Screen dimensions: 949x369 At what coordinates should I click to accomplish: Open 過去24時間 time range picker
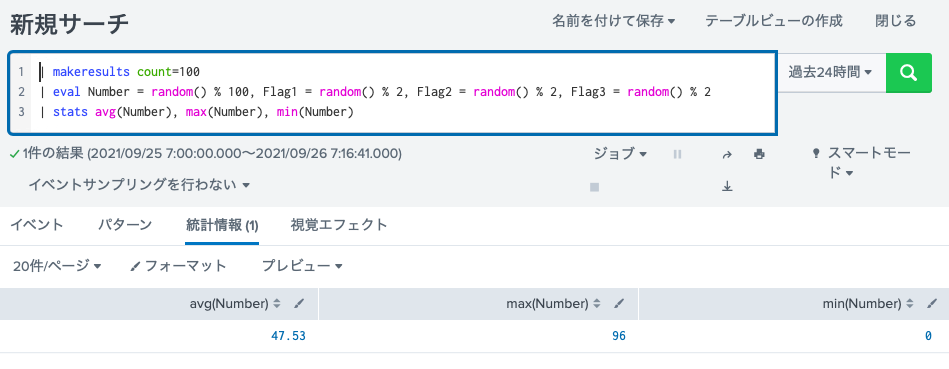click(830, 73)
